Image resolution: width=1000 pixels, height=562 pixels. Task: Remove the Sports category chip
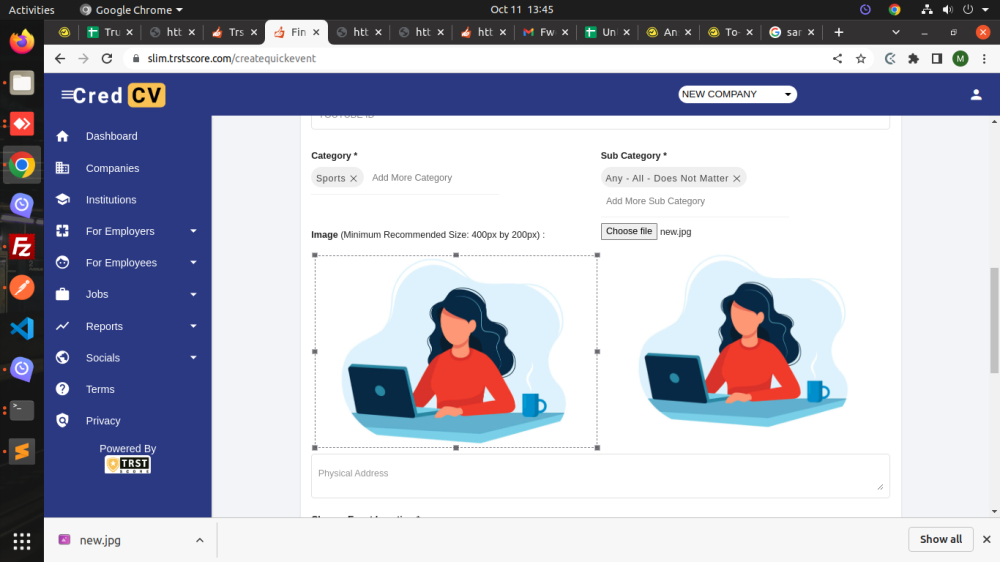353,179
